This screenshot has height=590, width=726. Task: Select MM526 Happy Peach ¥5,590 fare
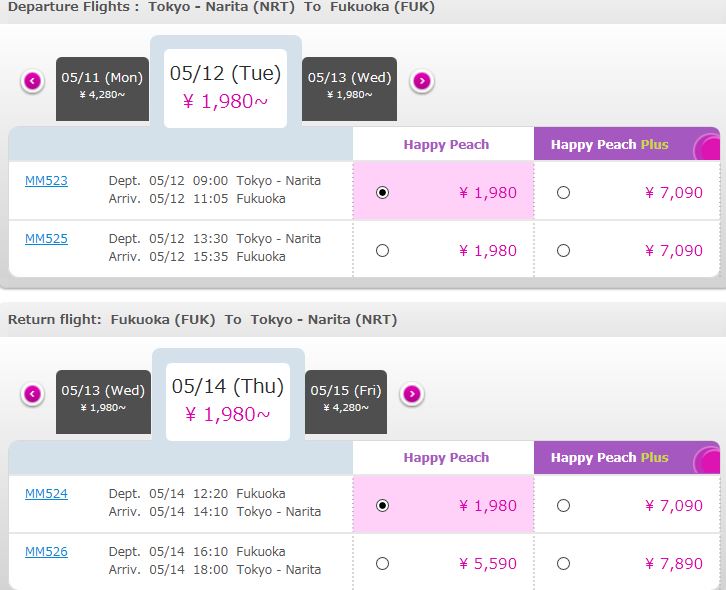(382, 564)
